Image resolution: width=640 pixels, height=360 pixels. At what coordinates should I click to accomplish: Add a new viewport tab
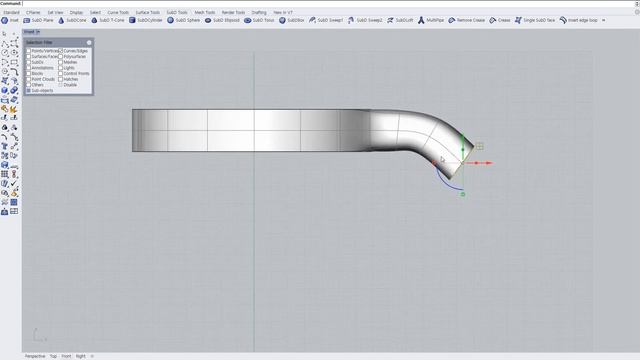coord(92,356)
